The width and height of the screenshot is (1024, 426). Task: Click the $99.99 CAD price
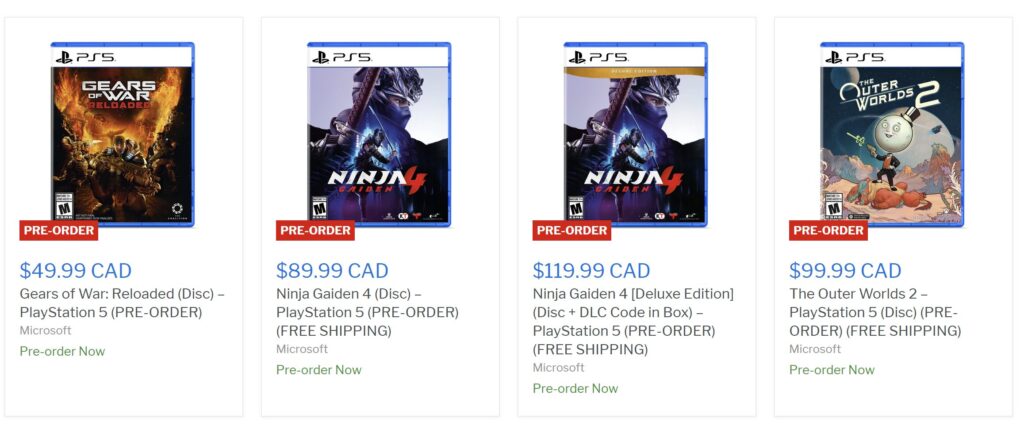845,270
